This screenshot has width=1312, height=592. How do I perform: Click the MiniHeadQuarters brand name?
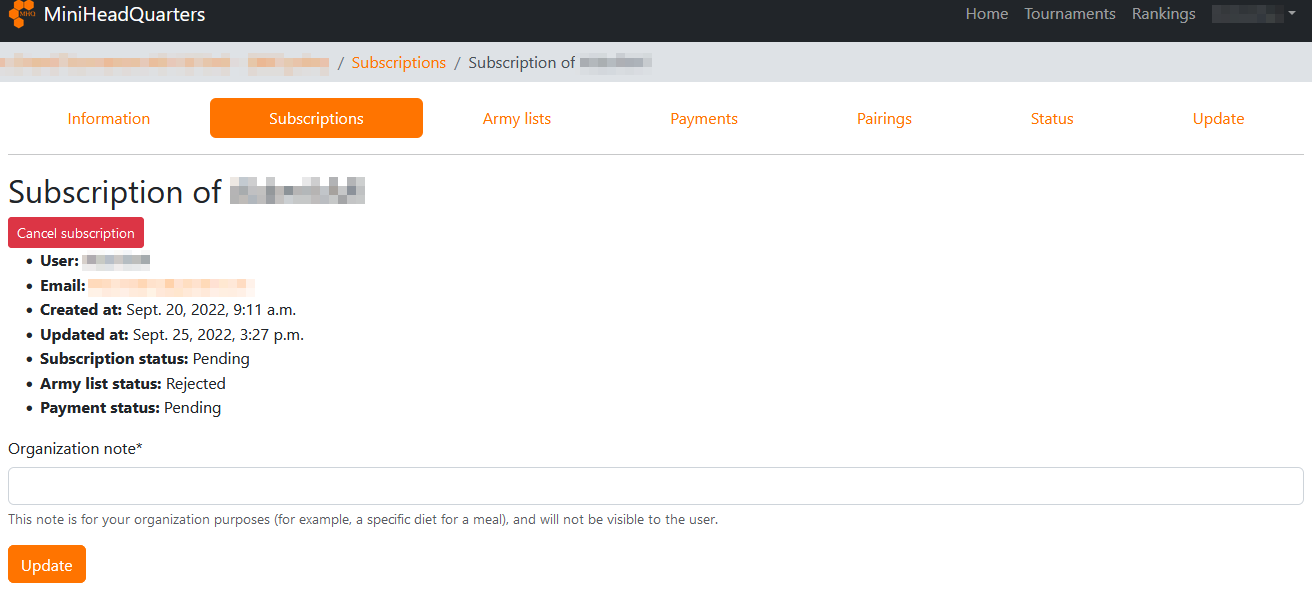coord(124,15)
